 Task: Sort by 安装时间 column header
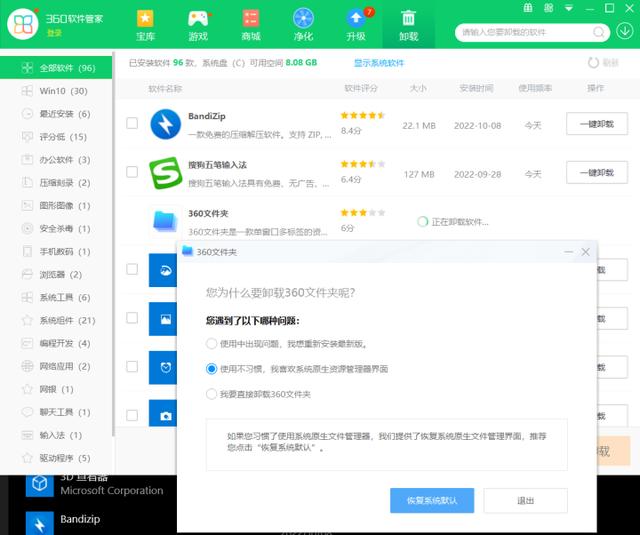pos(476,88)
